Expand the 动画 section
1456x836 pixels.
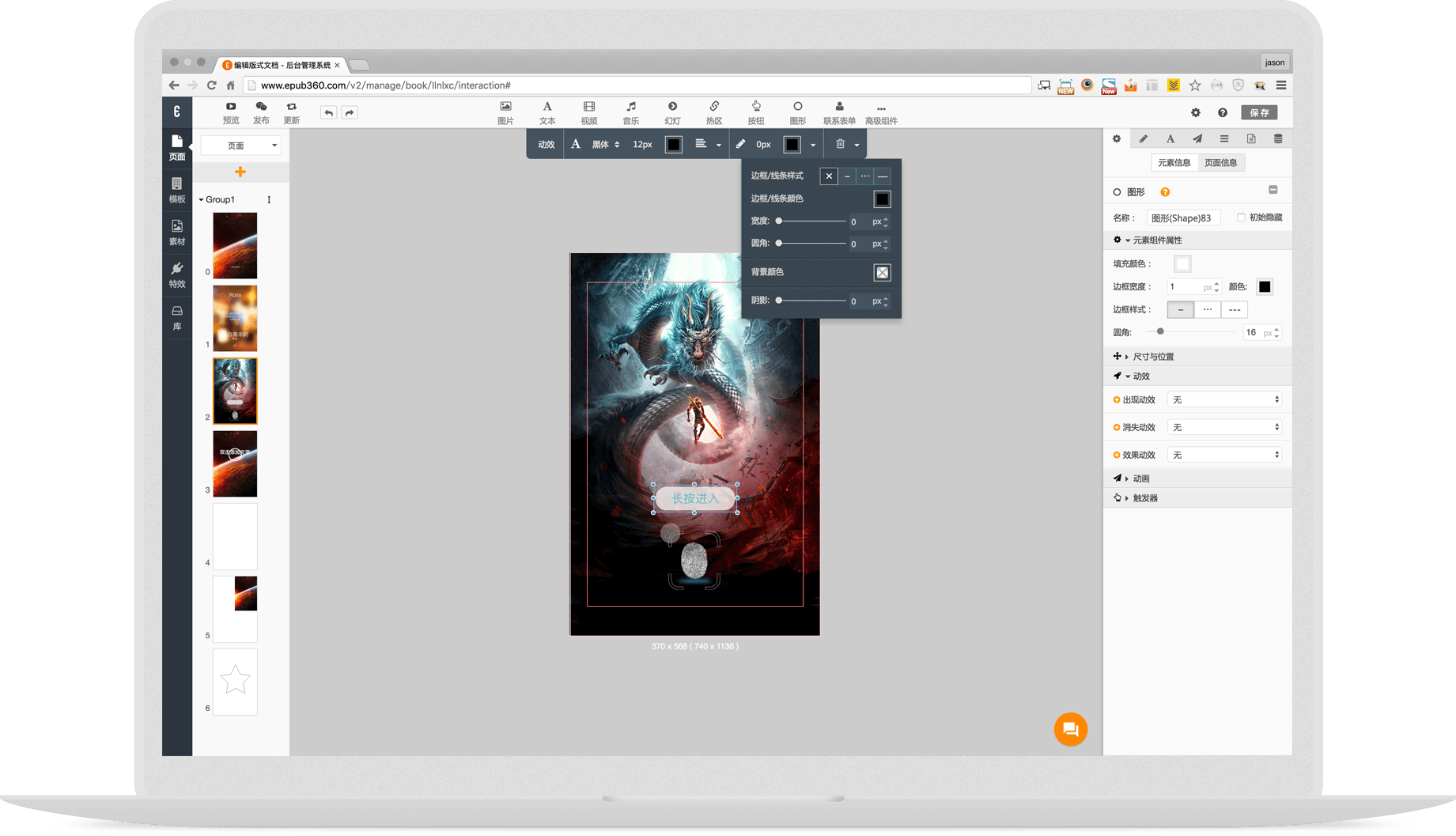click(1197, 479)
